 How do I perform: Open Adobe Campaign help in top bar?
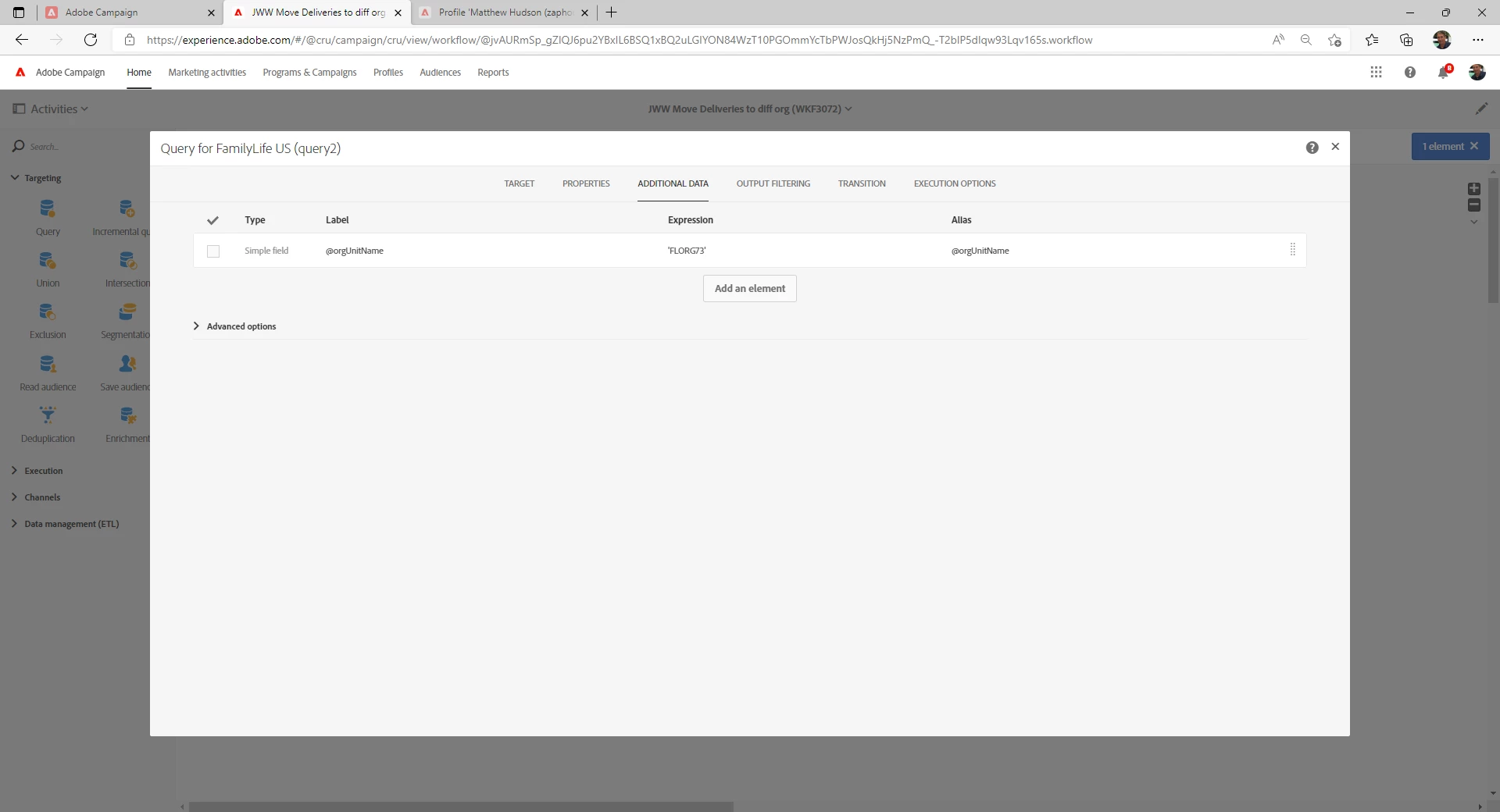click(1410, 72)
